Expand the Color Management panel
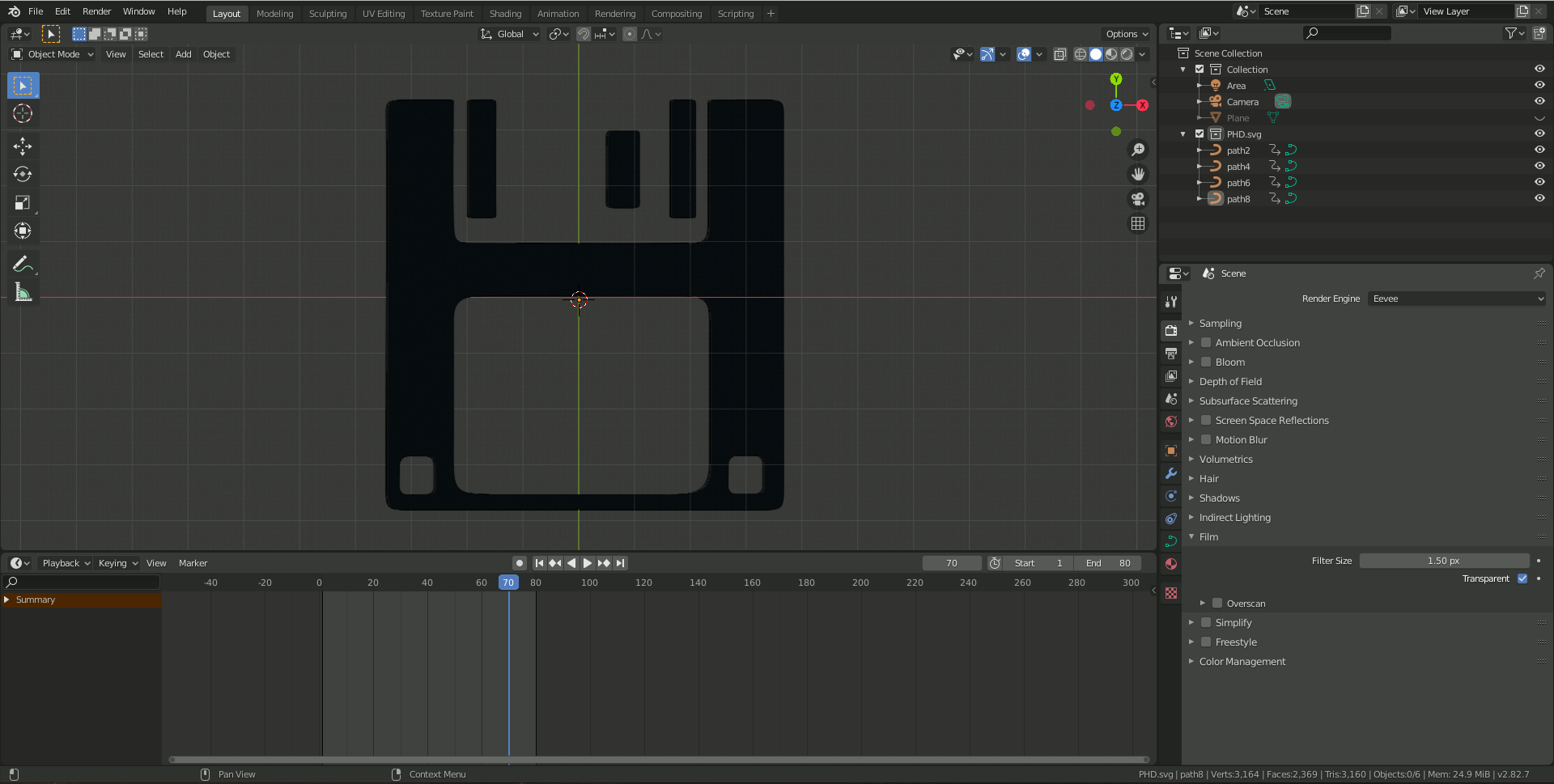The height and width of the screenshot is (784, 1554). point(1242,662)
